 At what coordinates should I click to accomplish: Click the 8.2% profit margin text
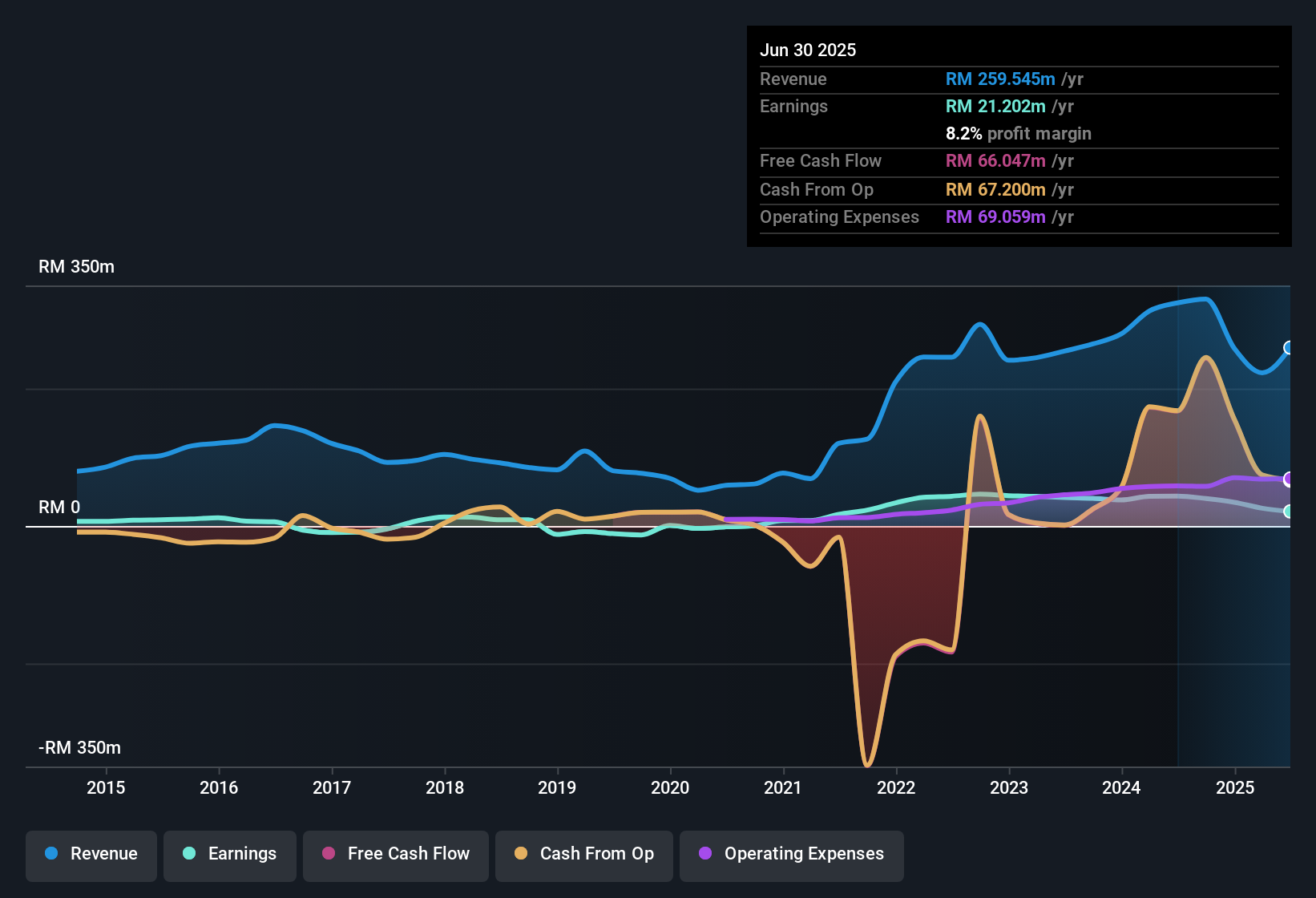point(1019,134)
